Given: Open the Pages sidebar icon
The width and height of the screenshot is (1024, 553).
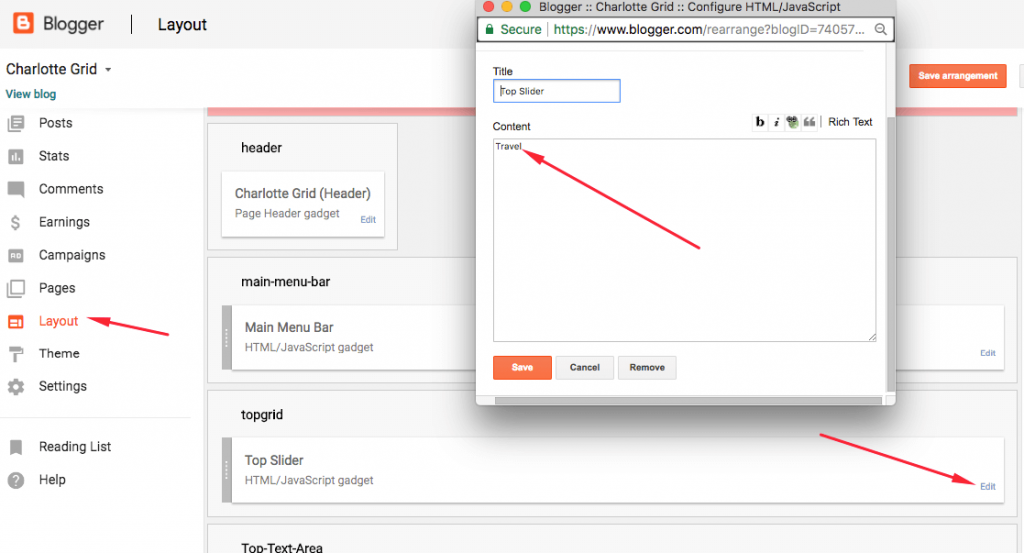Looking at the screenshot, I should (16, 288).
